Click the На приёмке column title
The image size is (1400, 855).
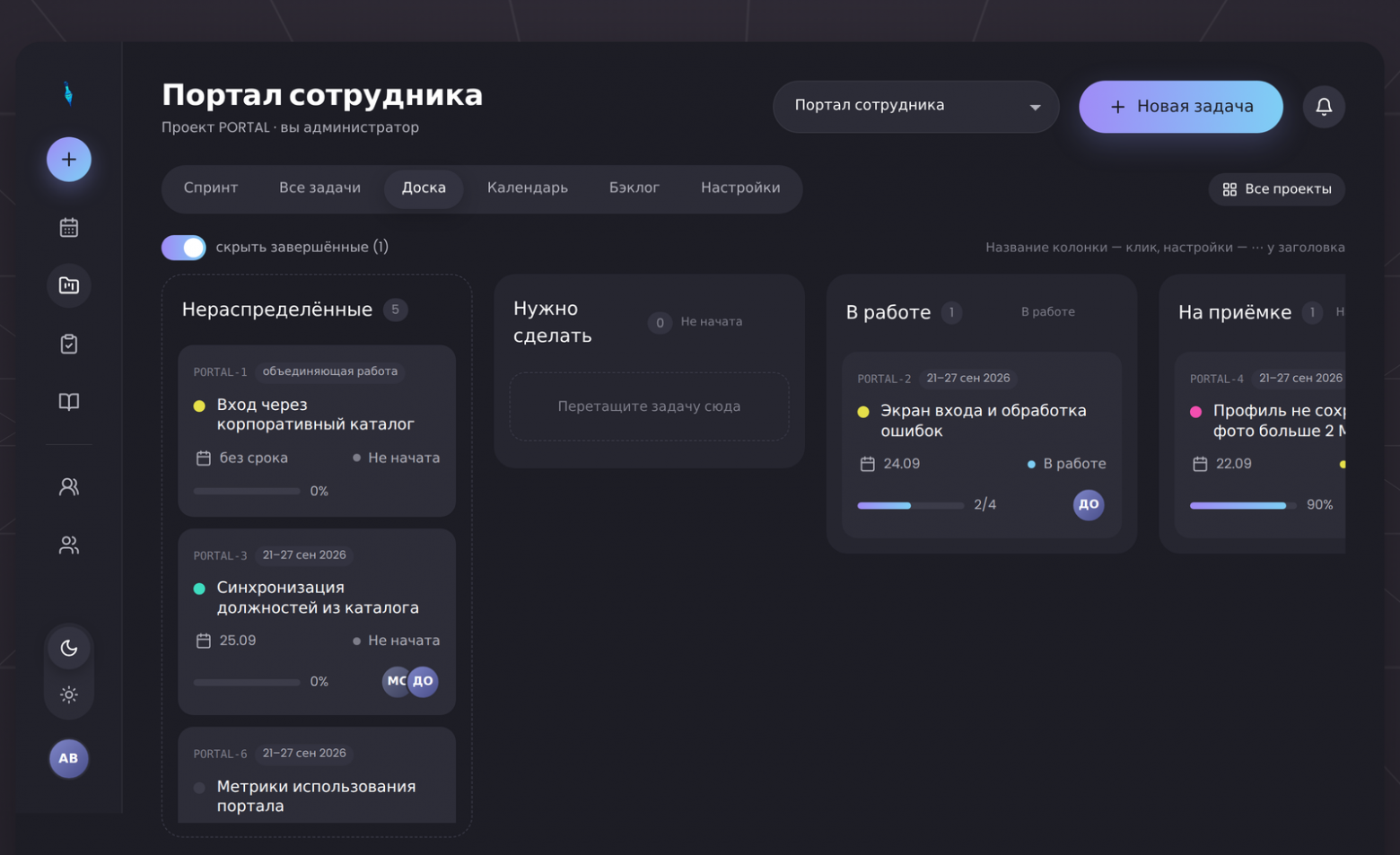pyautogui.click(x=1235, y=312)
